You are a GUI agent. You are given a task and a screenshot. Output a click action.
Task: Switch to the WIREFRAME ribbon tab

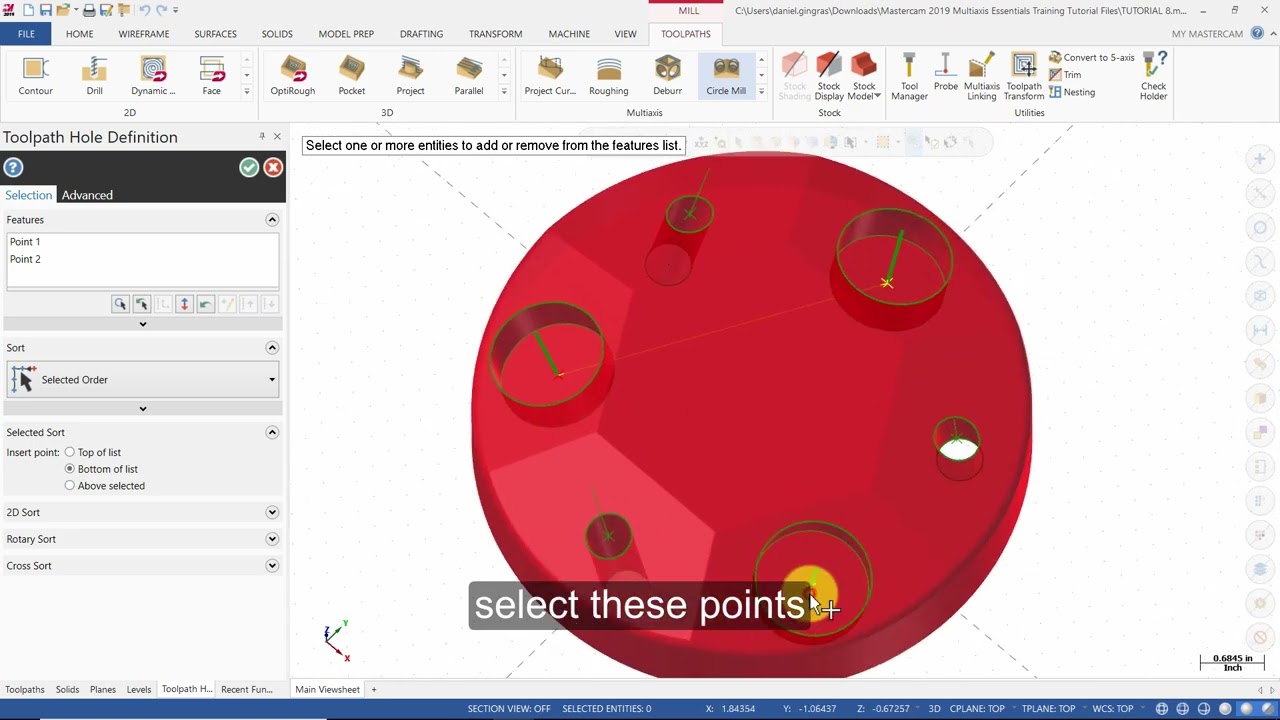click(x=144, y=34)
